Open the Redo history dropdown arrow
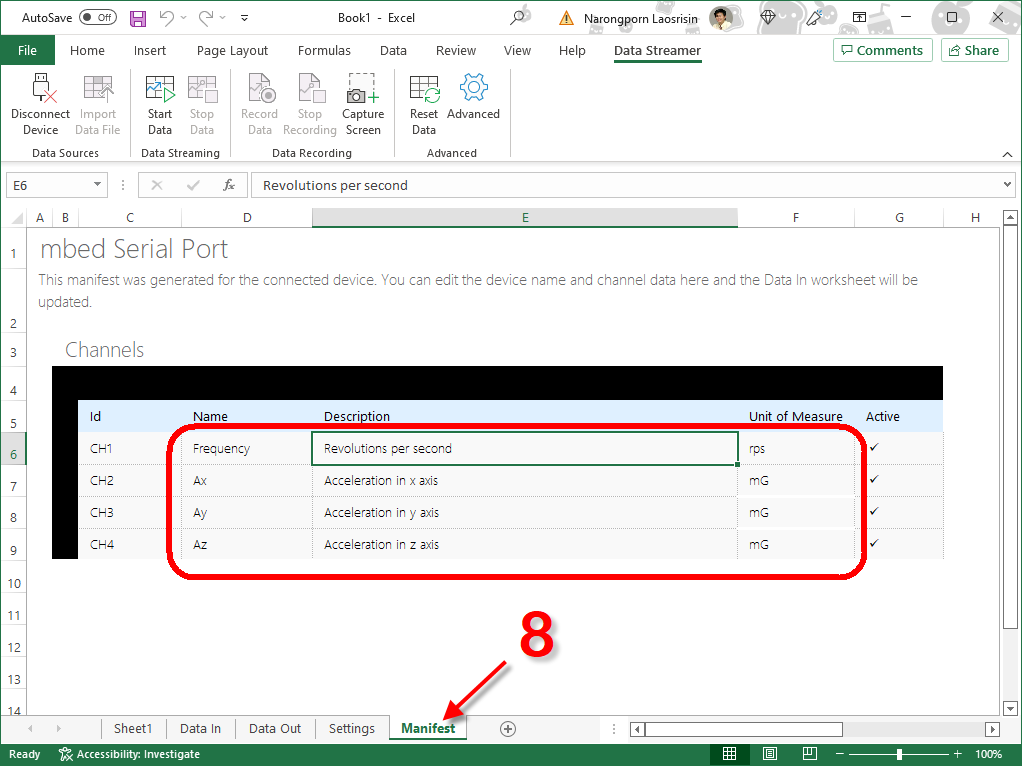 pyautogui.click(x=222, y=18)
